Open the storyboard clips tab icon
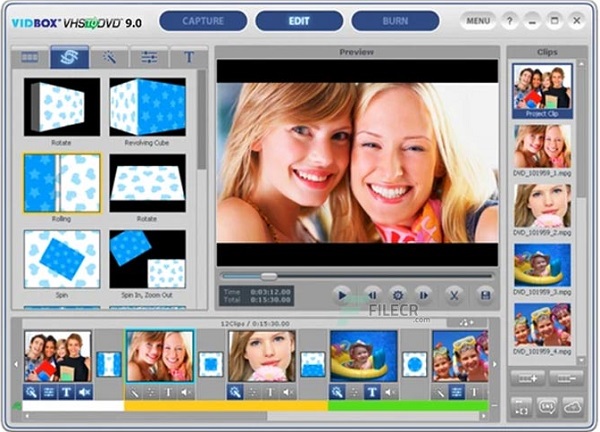The height and width of the screenshot is (432, 600). (x=30, y=57)
